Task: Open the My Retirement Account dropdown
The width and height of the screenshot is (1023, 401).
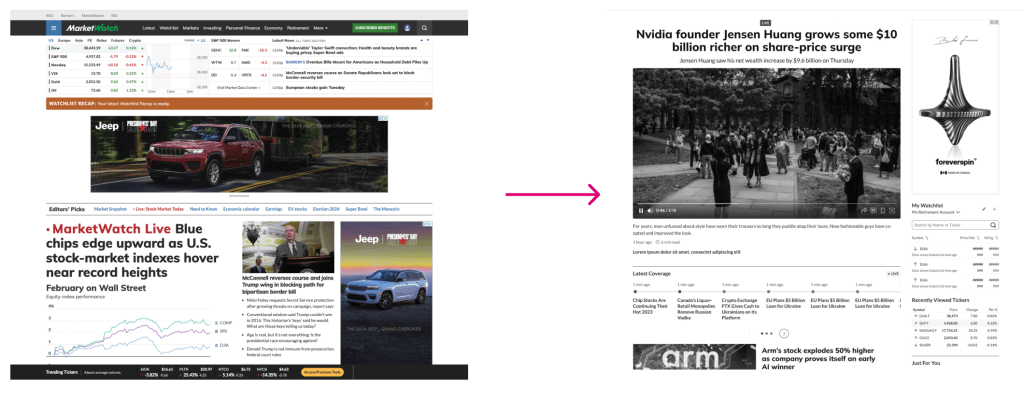Action: 937,213
